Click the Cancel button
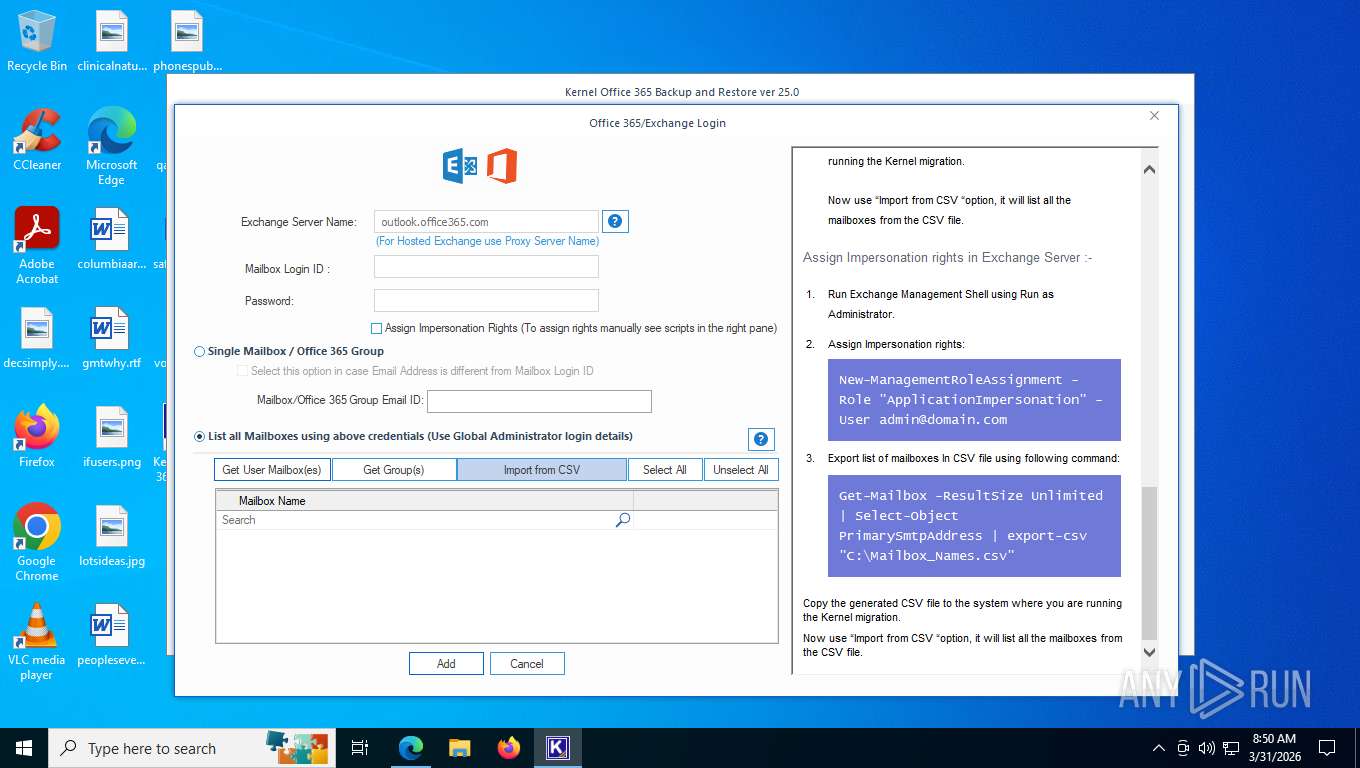This screenshot has width=1360, height=768. coord(527,664)
